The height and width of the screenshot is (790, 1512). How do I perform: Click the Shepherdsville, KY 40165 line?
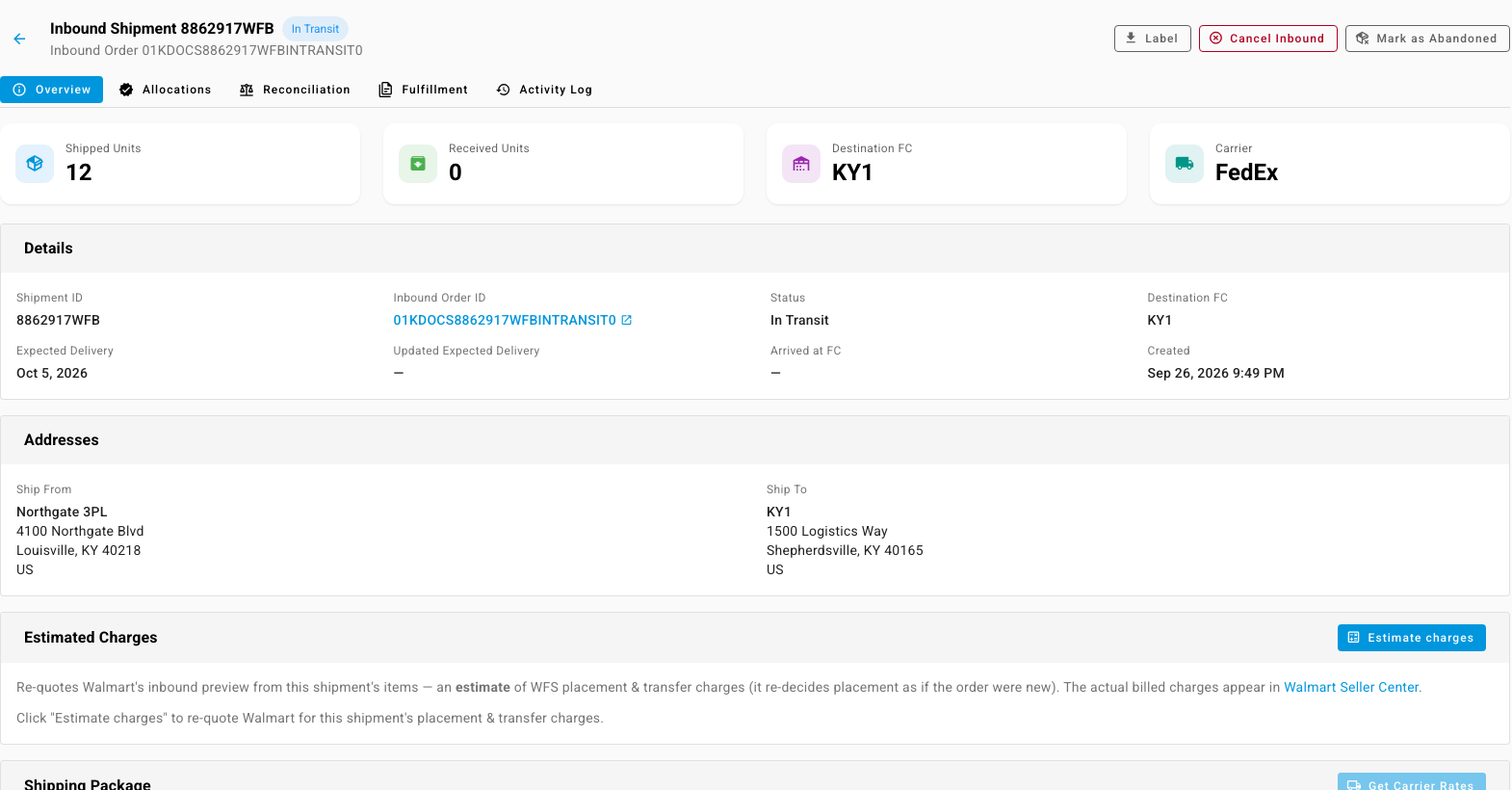click(x=845, y=550)
